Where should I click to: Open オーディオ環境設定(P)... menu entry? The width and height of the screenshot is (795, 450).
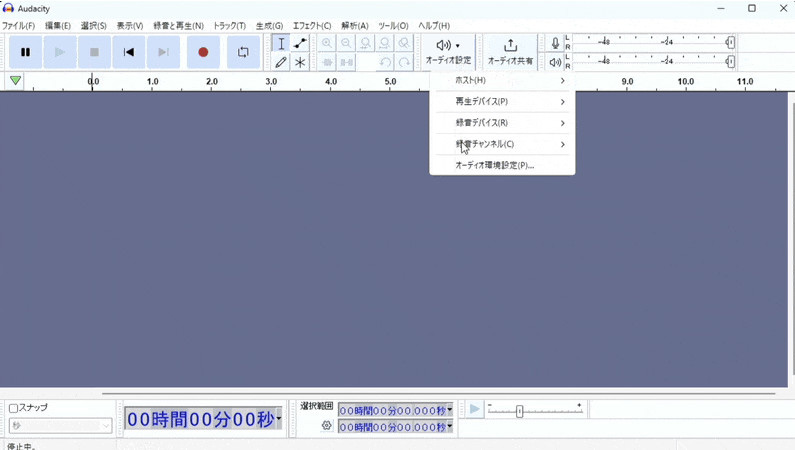point(502,165)
